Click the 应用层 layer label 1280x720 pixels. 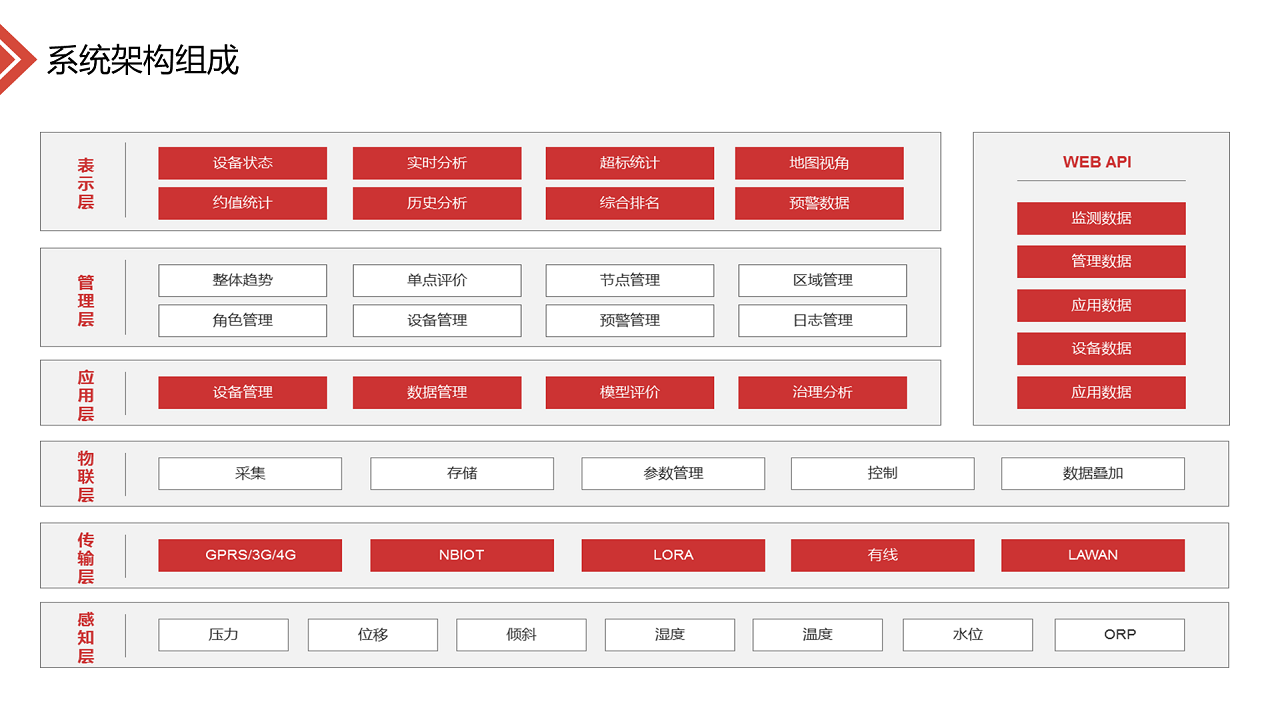coord(86,395)
